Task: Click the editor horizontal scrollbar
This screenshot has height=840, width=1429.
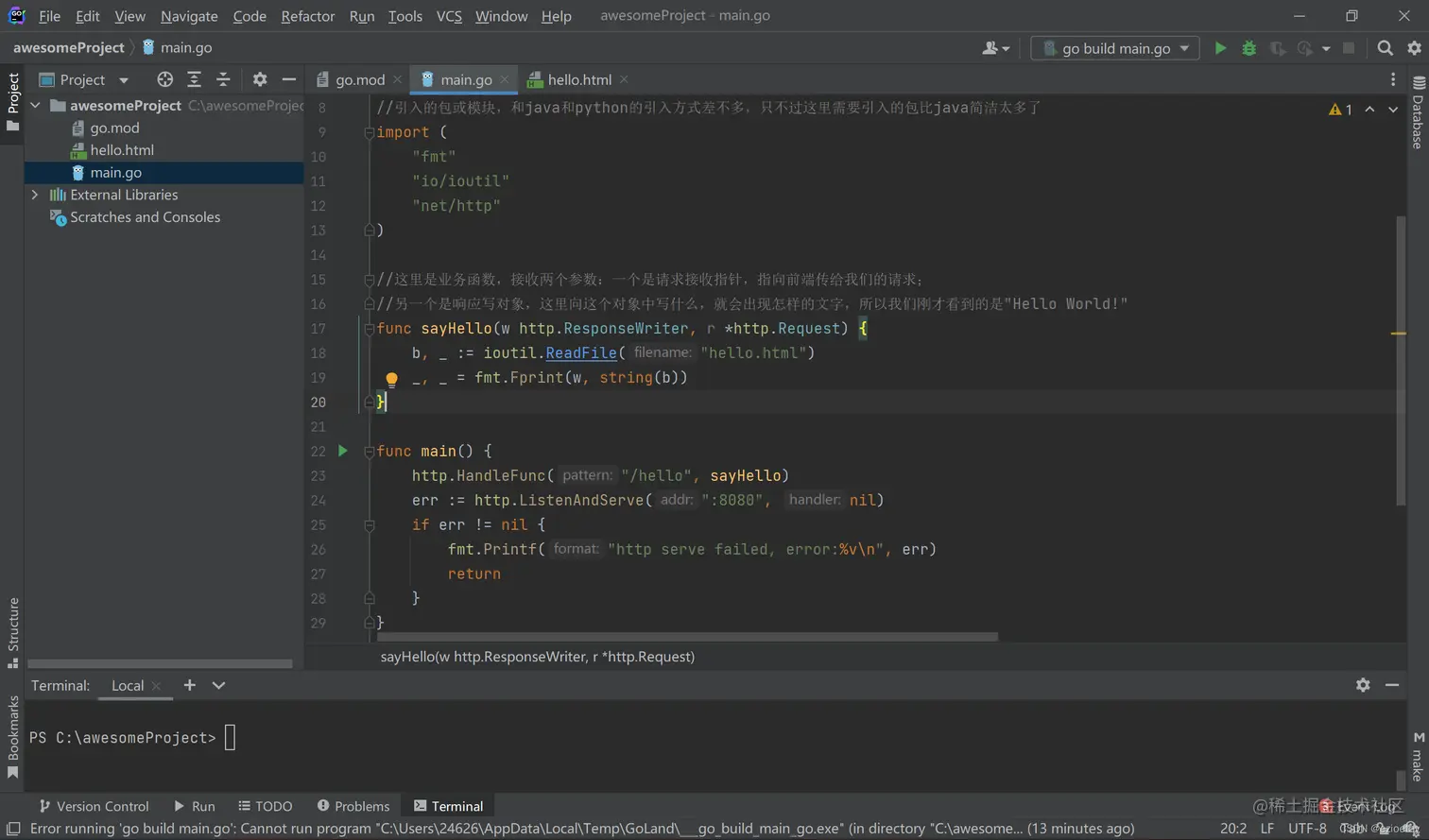Action: 689,638
